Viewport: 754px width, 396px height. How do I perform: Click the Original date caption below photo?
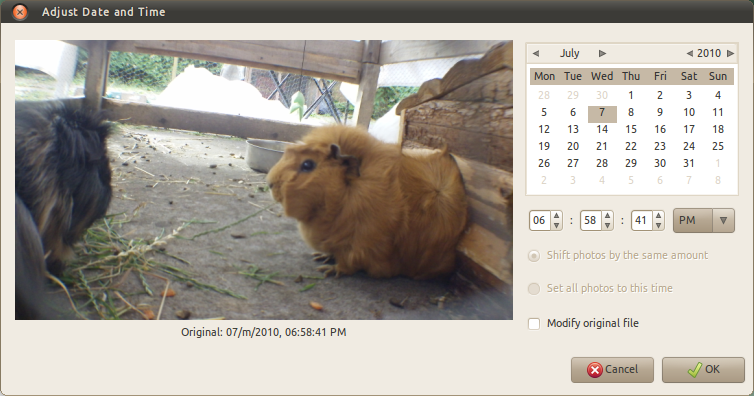tap(264, 332)
